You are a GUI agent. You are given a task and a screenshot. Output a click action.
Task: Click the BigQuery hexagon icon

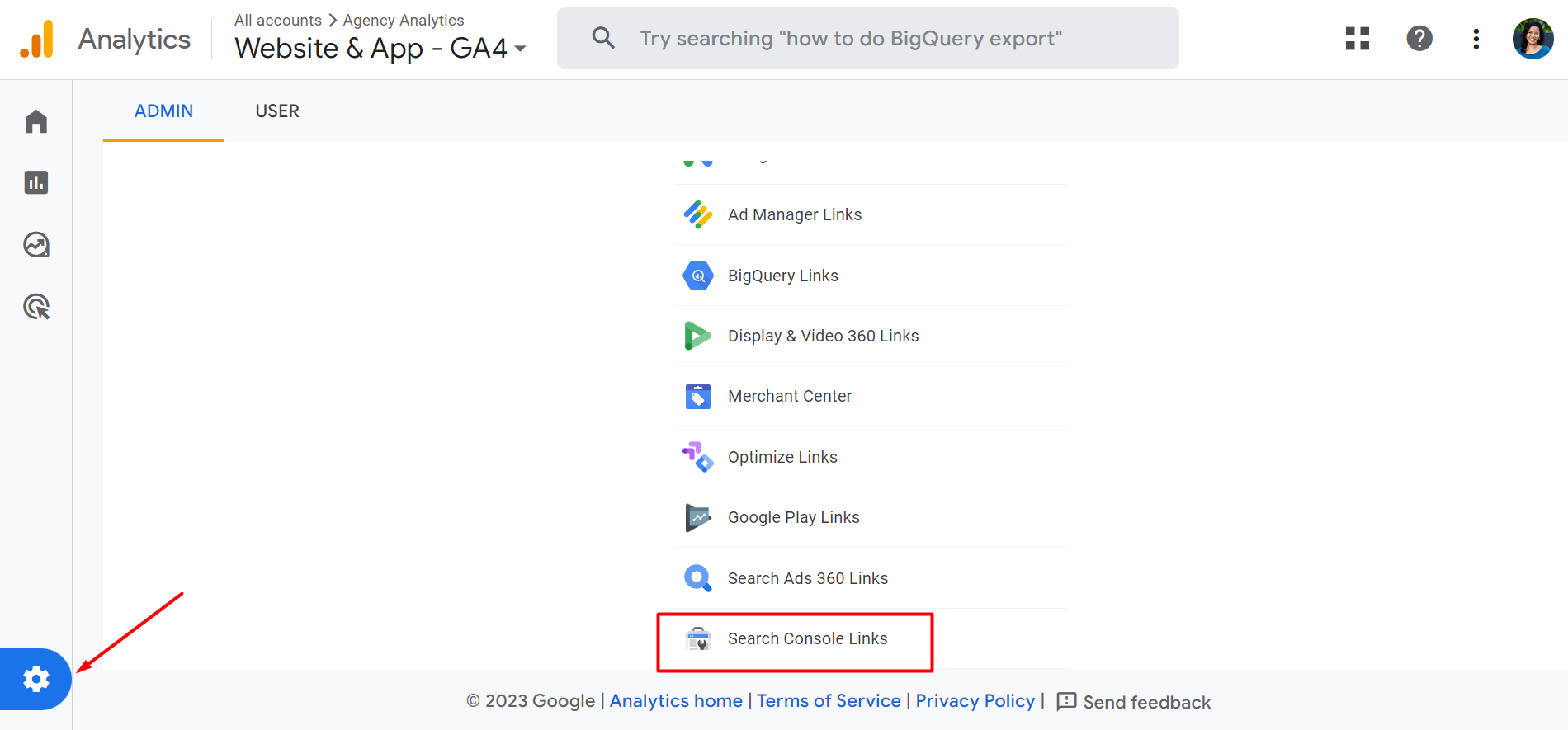tap(698, 276)
